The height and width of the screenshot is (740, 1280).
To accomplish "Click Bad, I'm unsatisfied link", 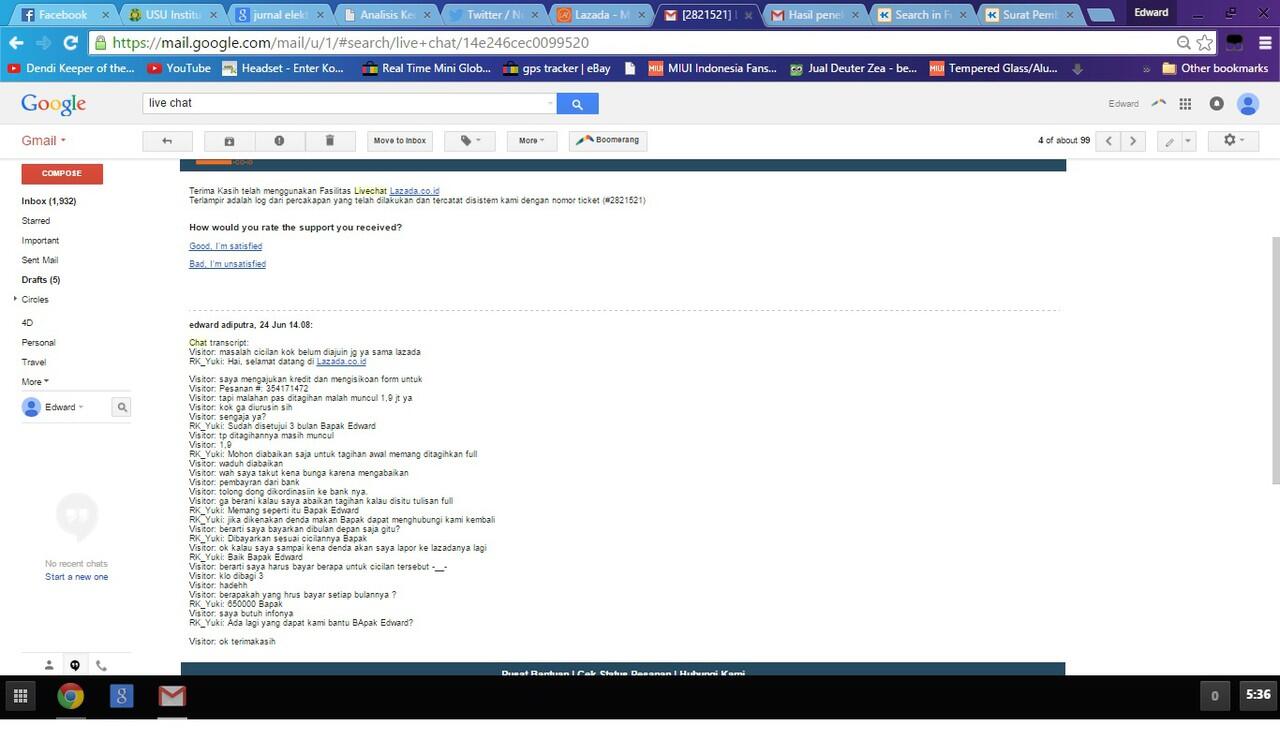I will tap(228, 264).
